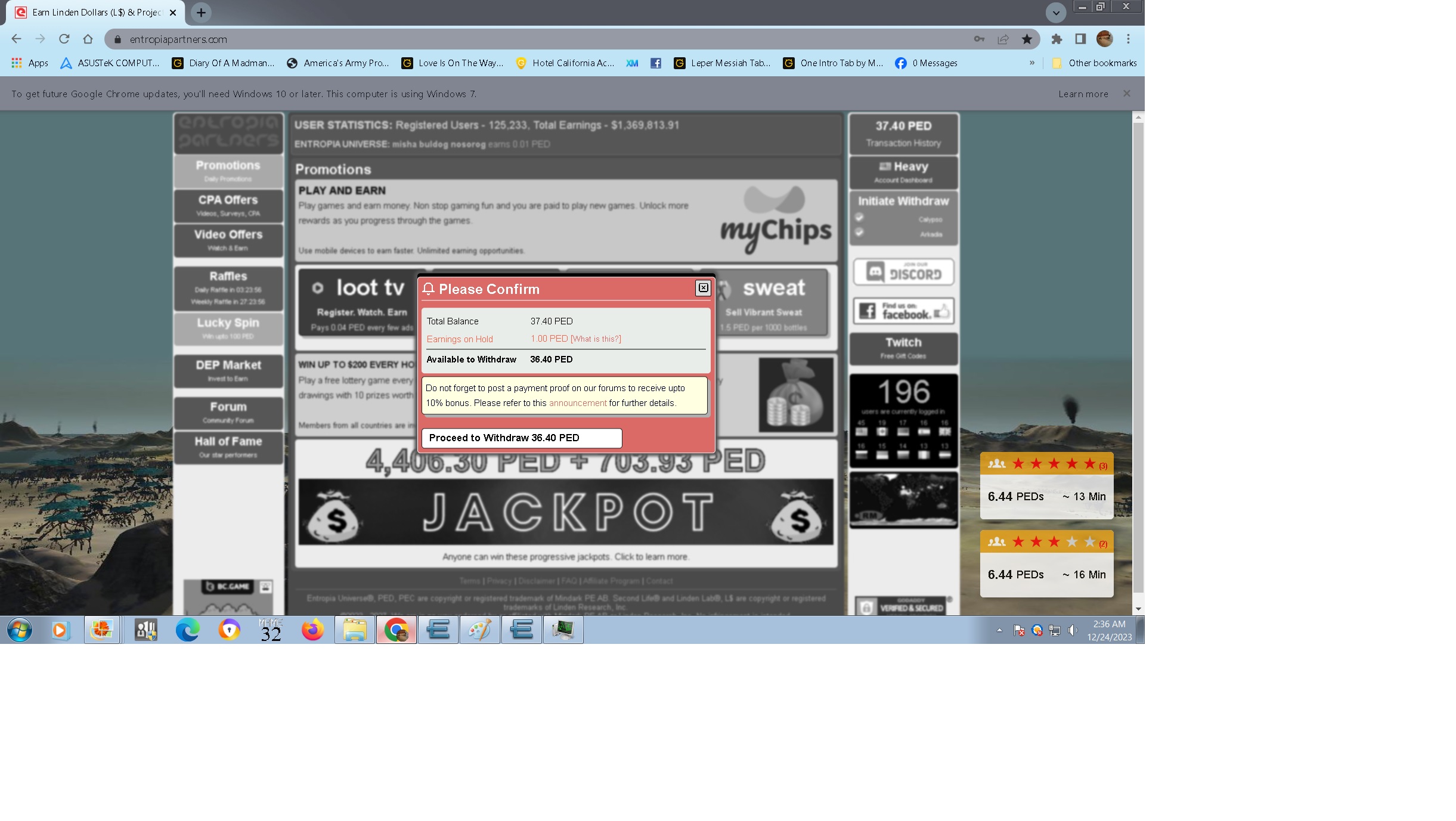Proceed to Withdraw 36.40 PED
The image size is (1456, 821).
[x=522, y=438]
